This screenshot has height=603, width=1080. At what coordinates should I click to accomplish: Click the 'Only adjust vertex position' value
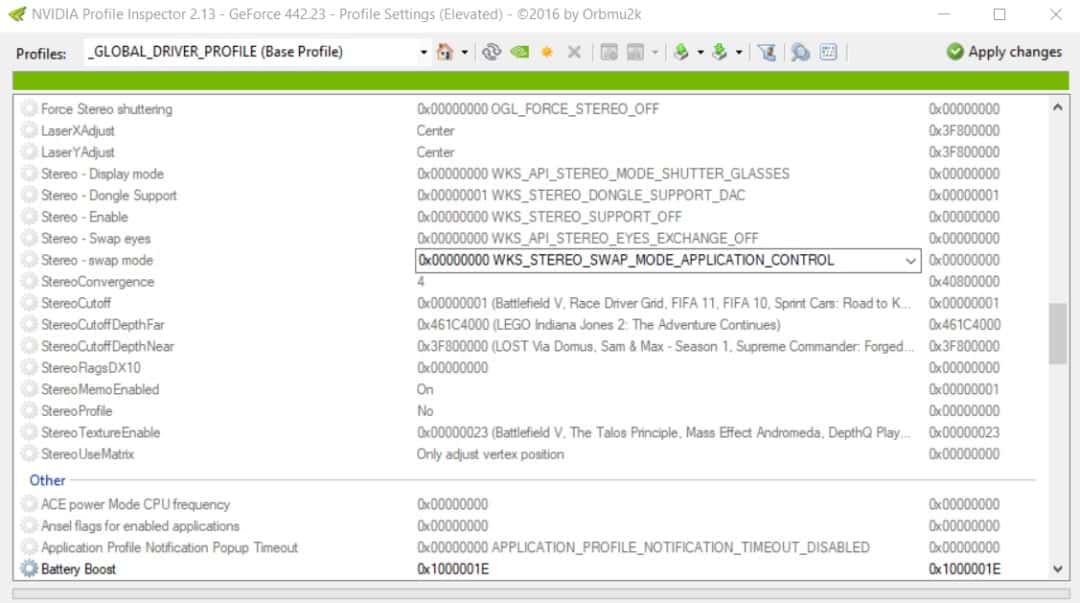click(x=490, y=454)
